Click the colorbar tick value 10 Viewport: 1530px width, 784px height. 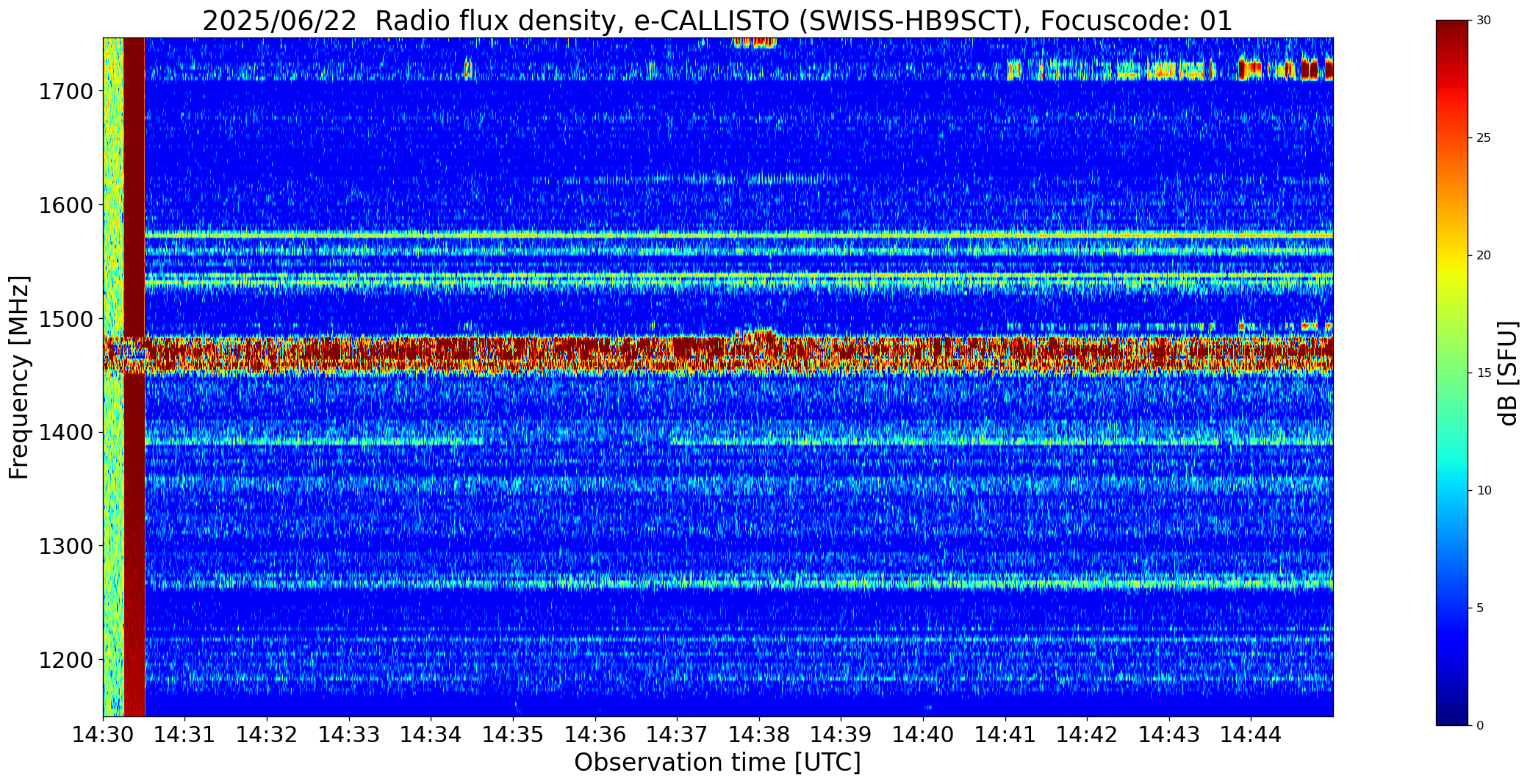click(x=1484, y=491)
